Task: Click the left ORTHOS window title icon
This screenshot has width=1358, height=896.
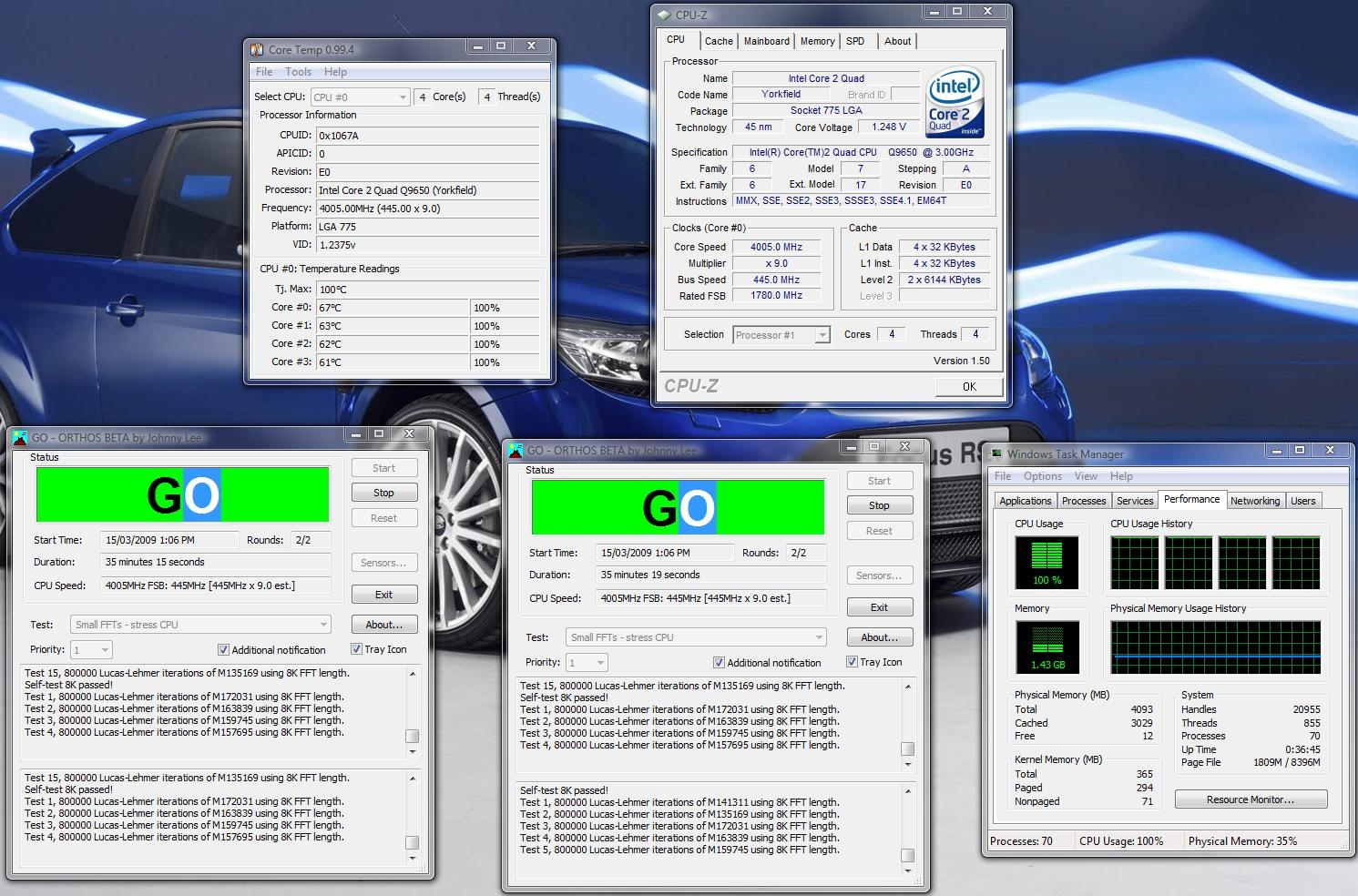Action: pyautogui.click(x=20, y=437)
